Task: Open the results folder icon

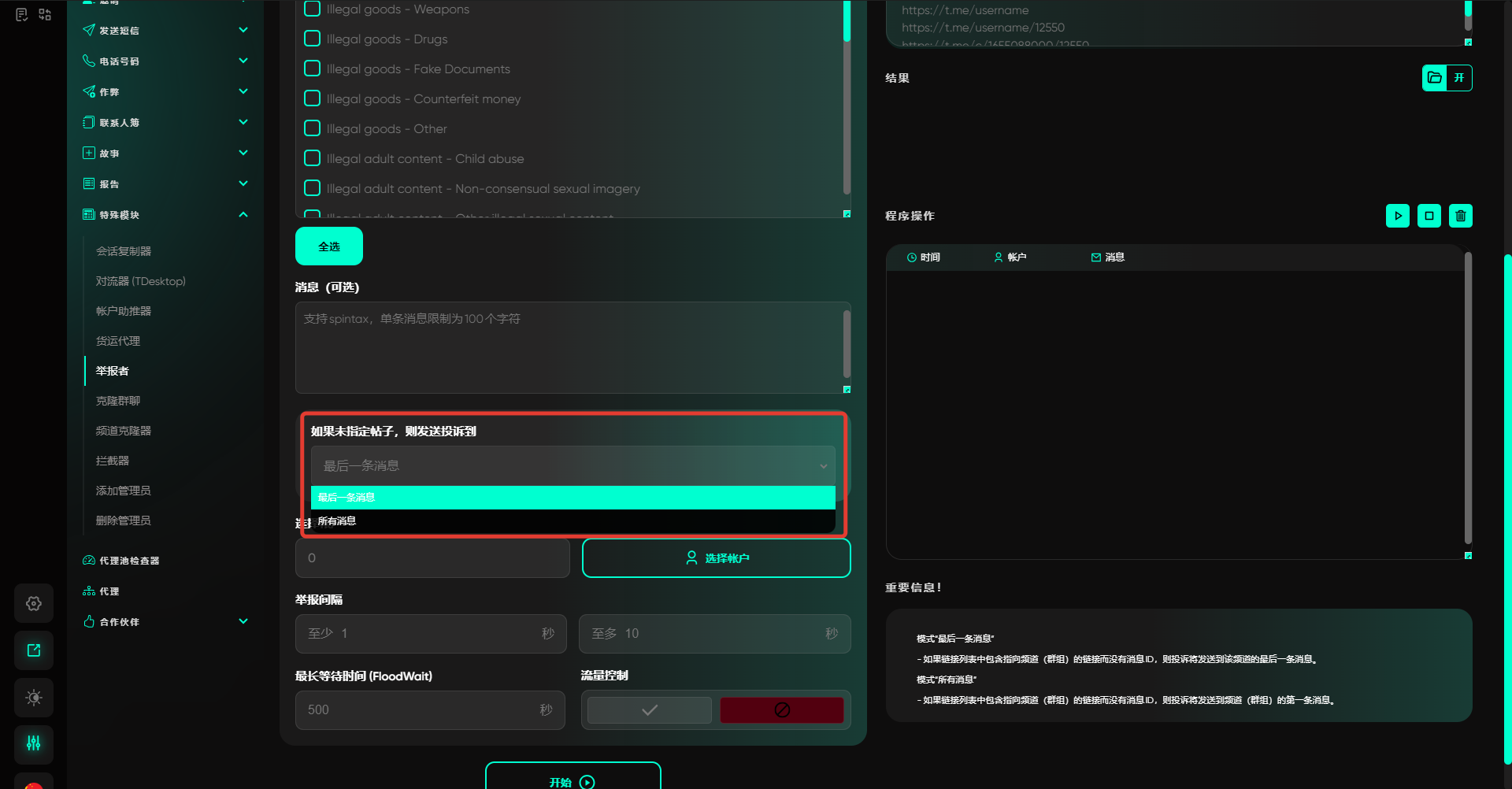Action: pos(1435,78)
